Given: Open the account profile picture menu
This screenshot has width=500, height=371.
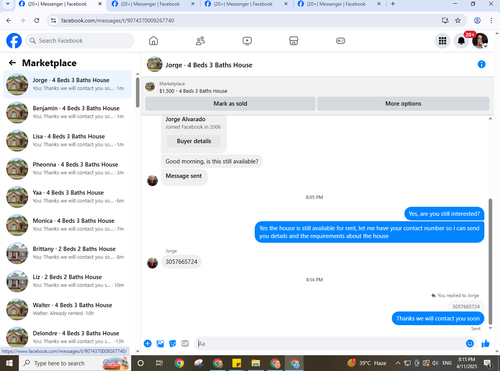Looking at the screenshot, I should click(480, 41).
